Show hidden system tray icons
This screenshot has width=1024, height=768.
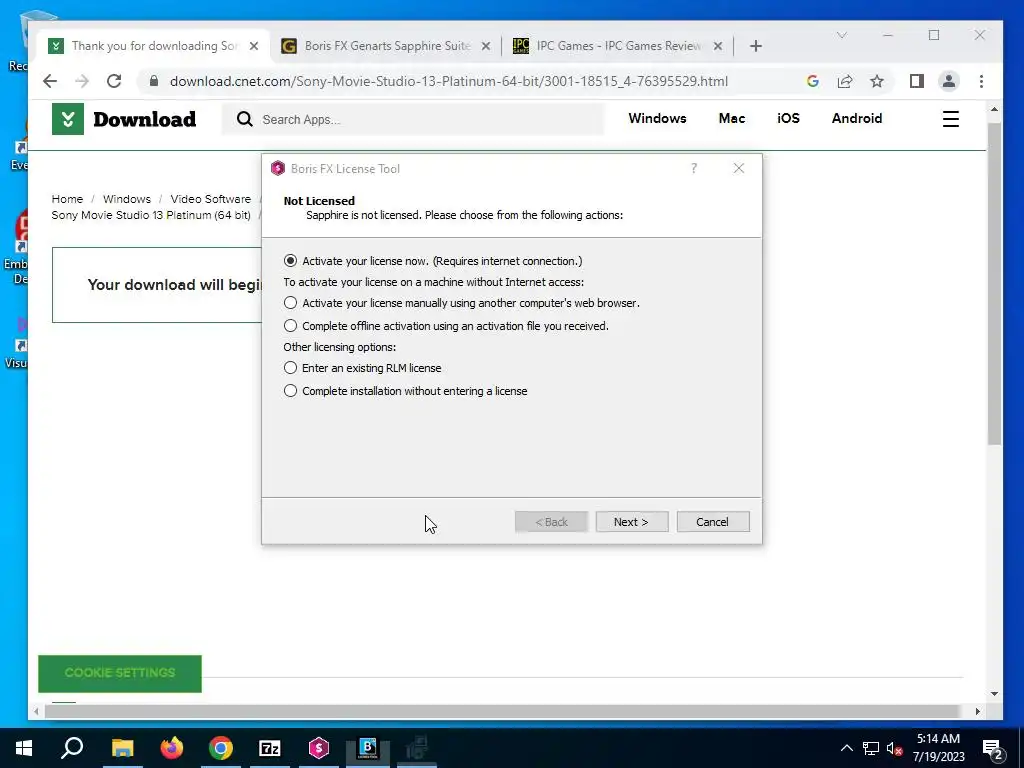[x=846, y=748]
